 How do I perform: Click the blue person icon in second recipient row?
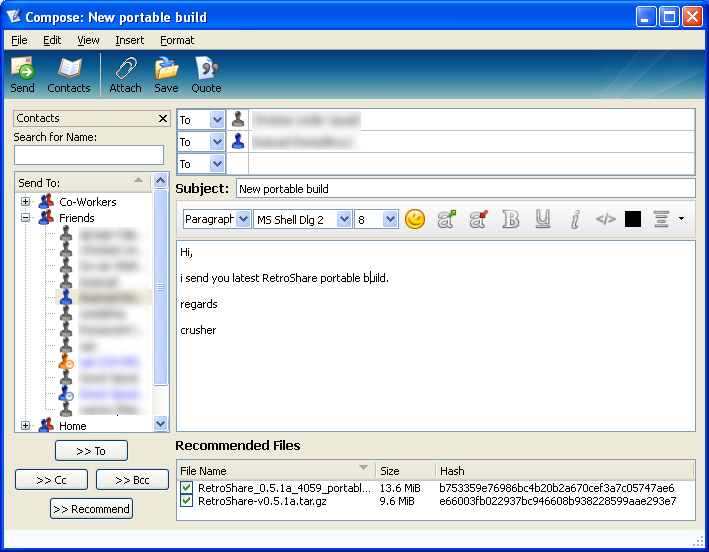238,142
